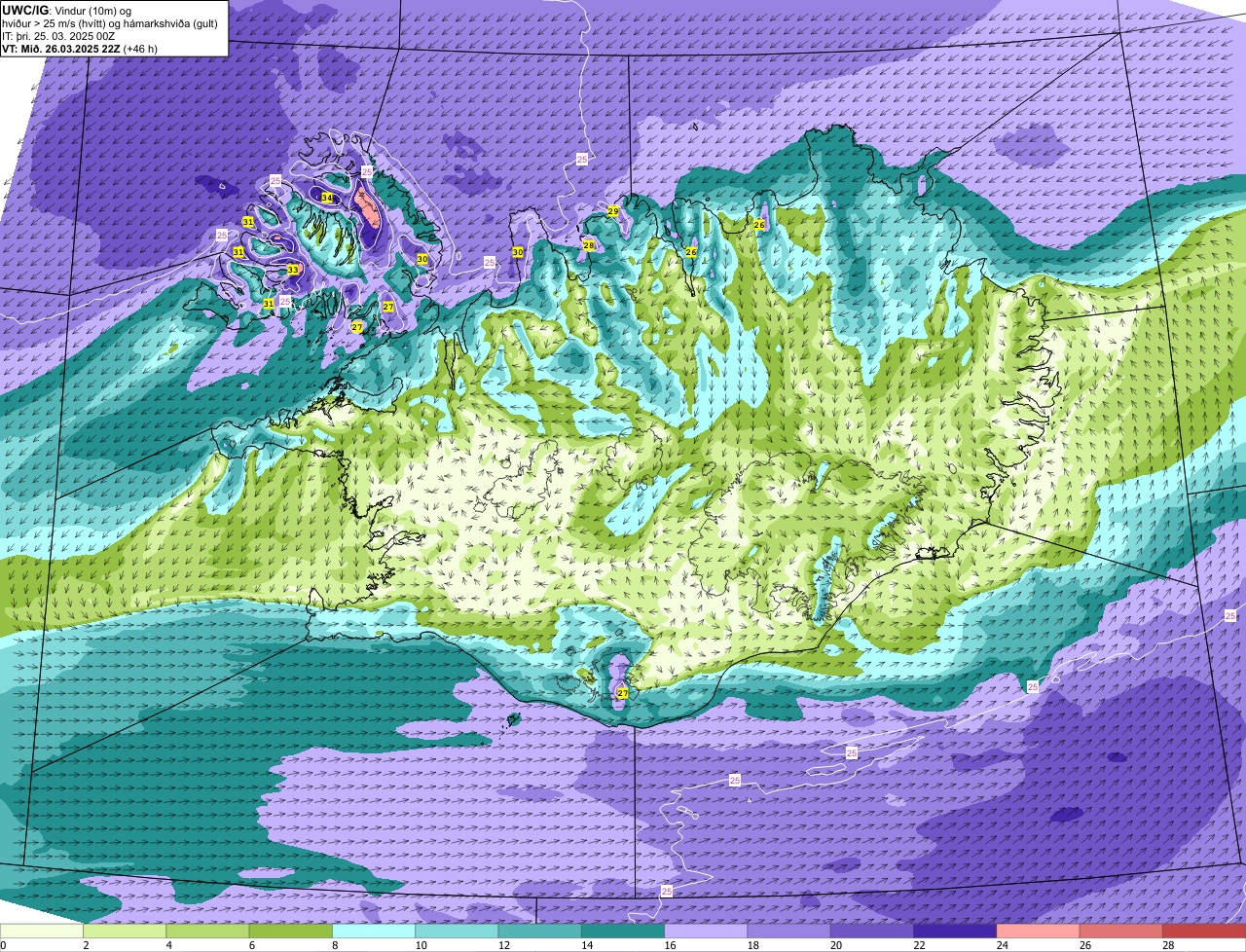Screen dimensions: 1246x952
Task: Select the 16–18 m/s lavender legend swatch
Action: click(706, 932)
